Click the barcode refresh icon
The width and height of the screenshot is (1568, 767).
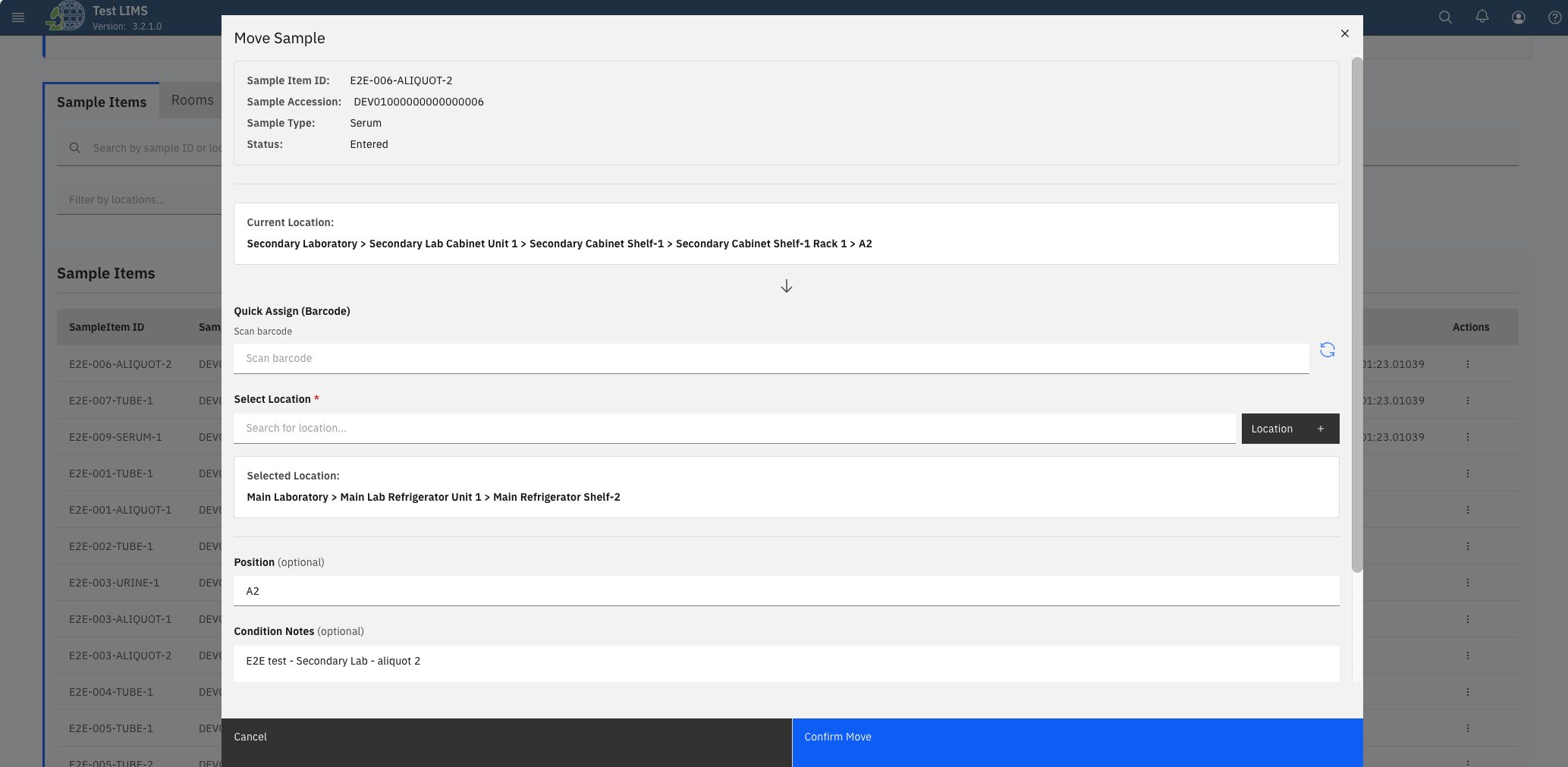tap(1327, 350)
